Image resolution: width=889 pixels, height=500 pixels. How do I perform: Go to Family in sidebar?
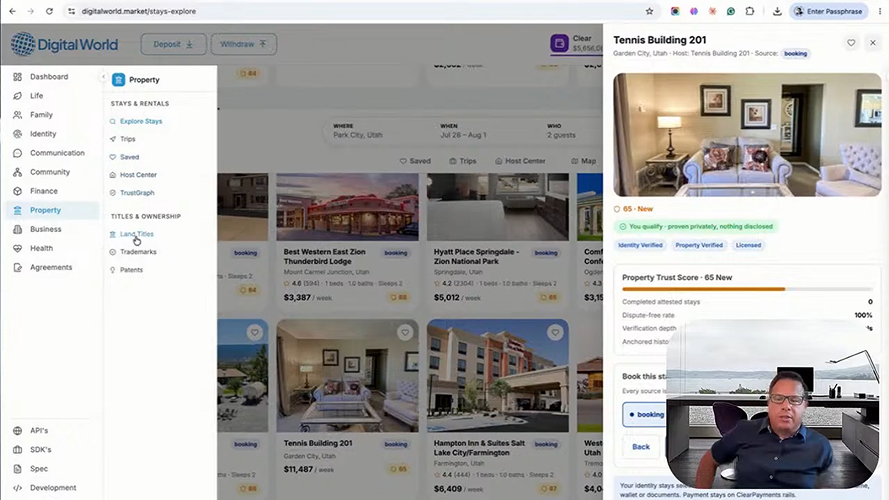[41, 115]
